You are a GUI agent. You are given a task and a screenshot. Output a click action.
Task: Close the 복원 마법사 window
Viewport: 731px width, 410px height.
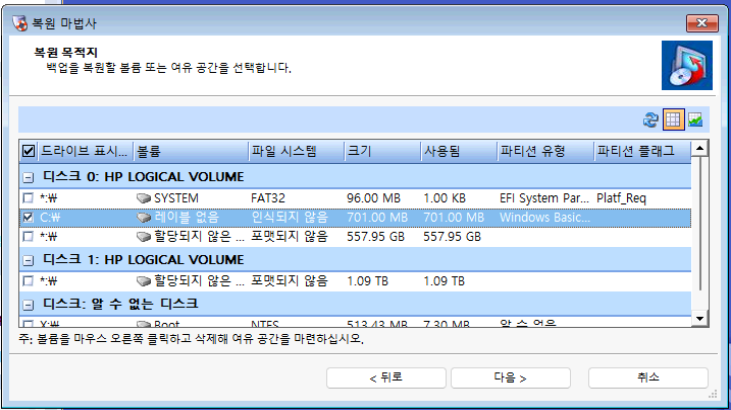click(x=702, y=23)
